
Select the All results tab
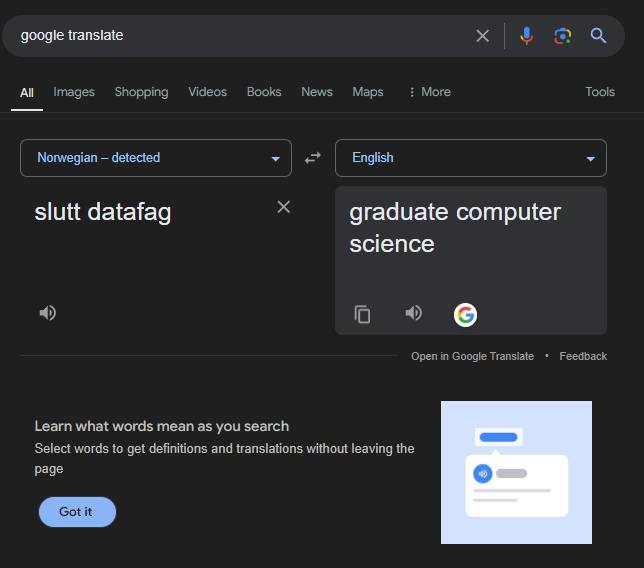(27, 92)
